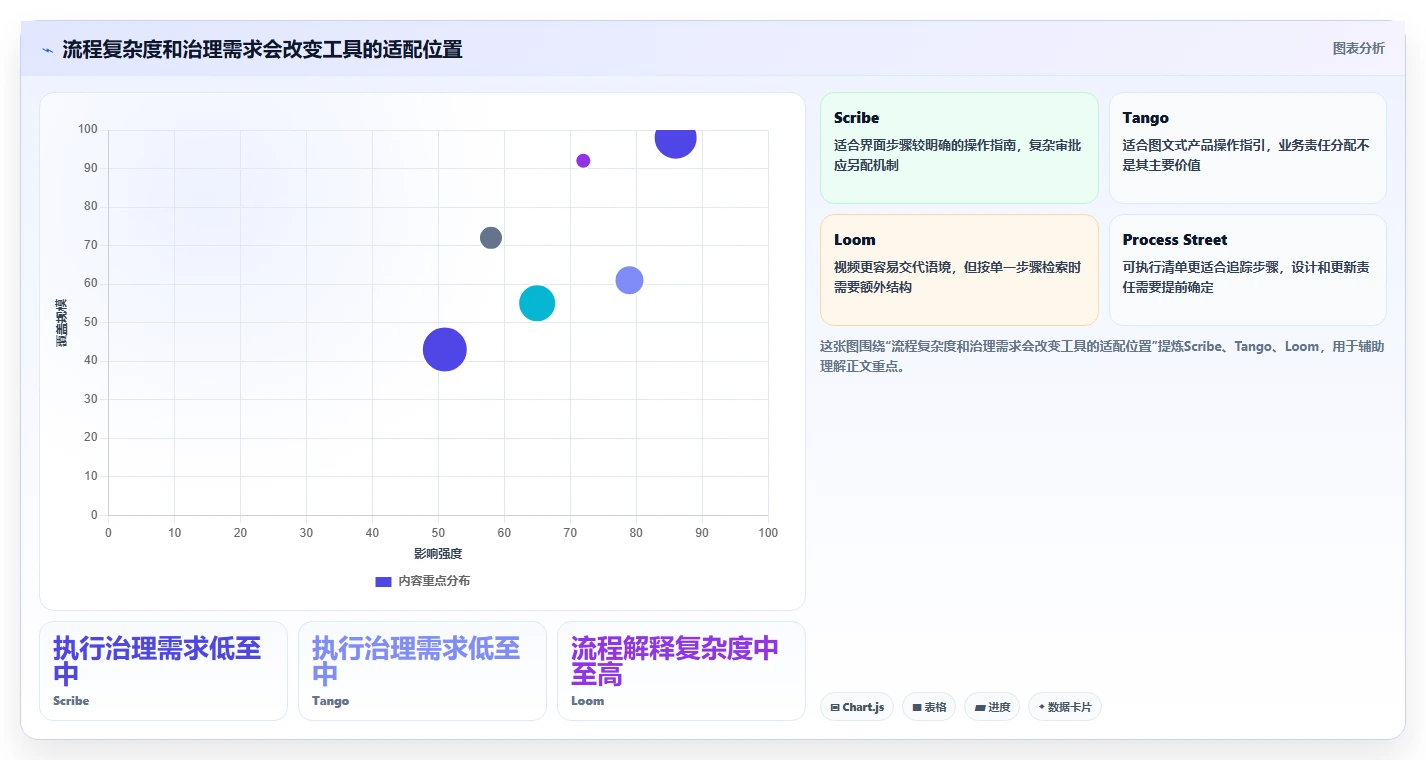Viewport: 1426px width, 760px height.
Task: Click the progress icon in the 进度 pill
Action: coord(980,707)
